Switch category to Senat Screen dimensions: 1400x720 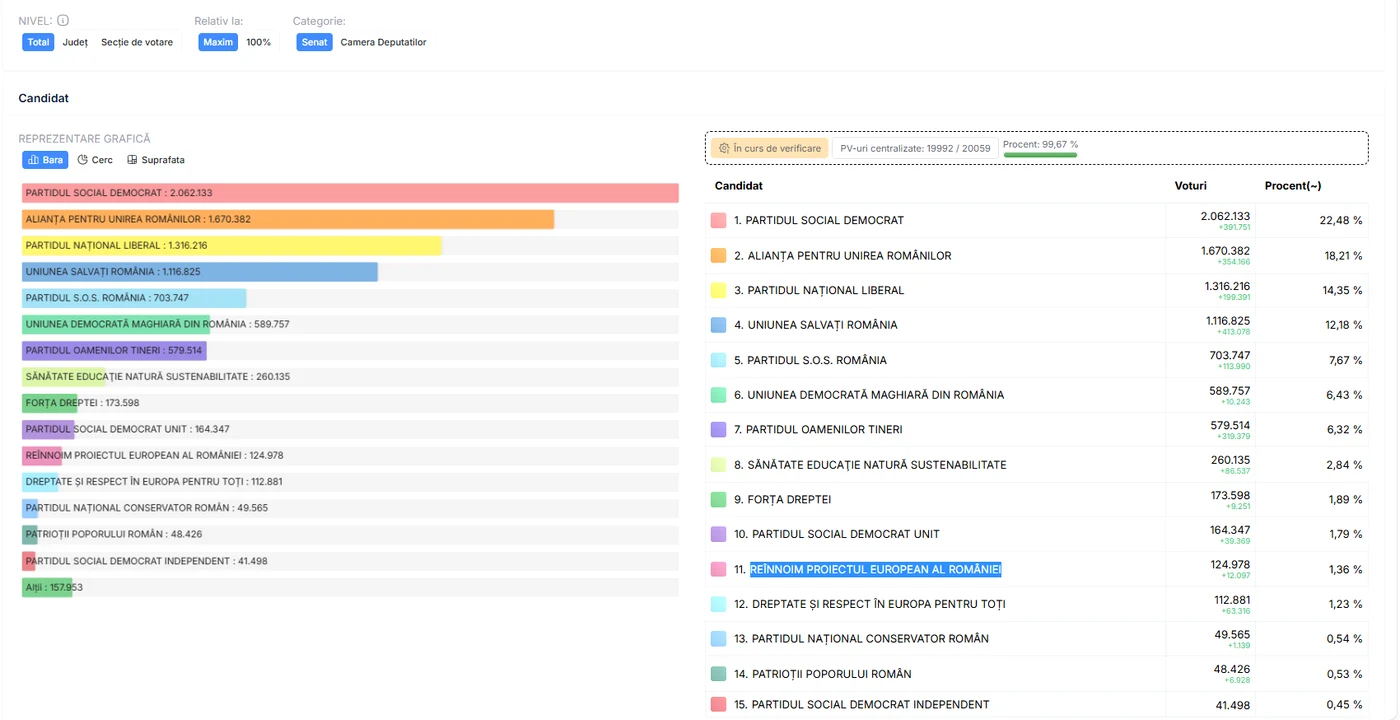[314, 42]
